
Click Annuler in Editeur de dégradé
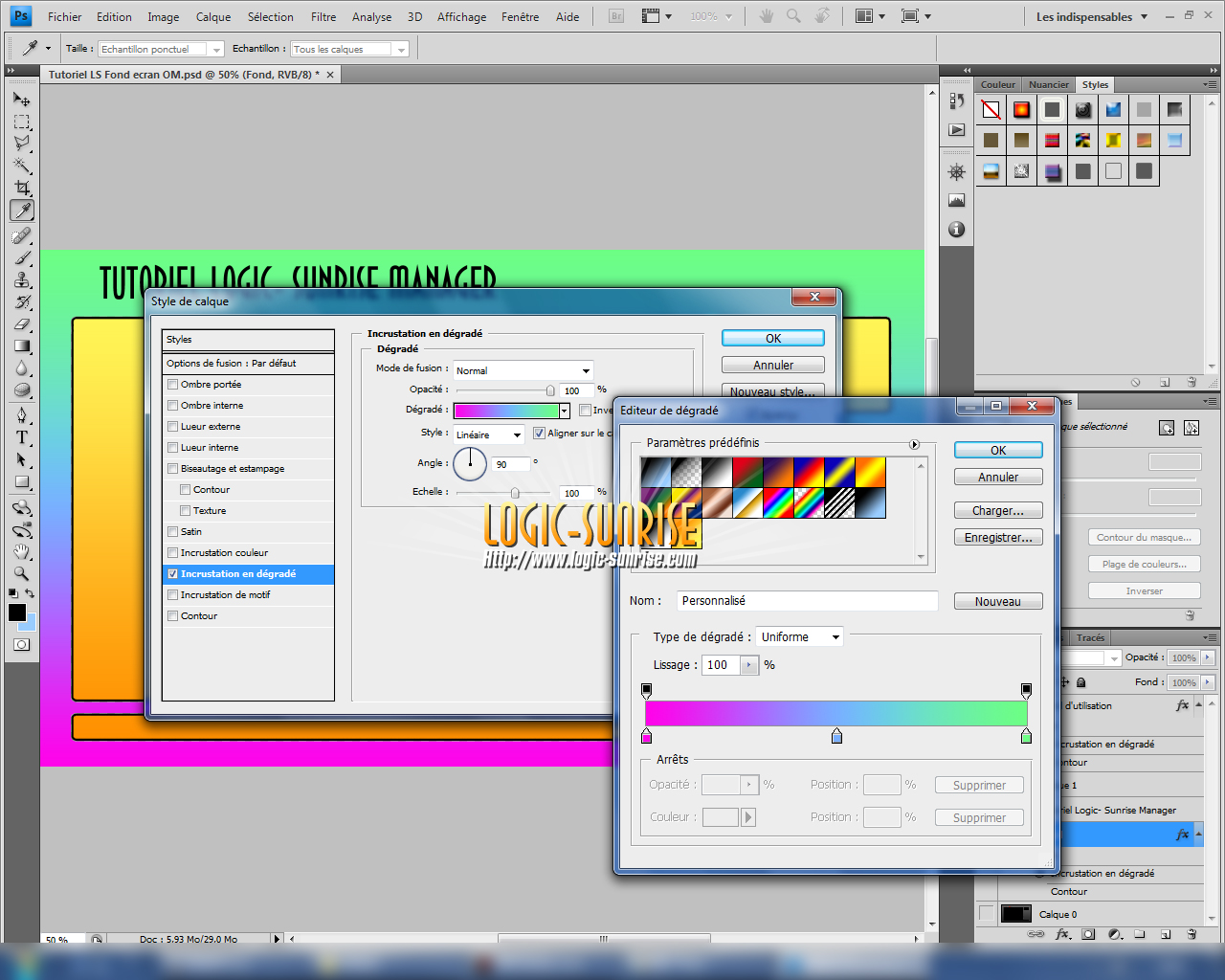998,477
